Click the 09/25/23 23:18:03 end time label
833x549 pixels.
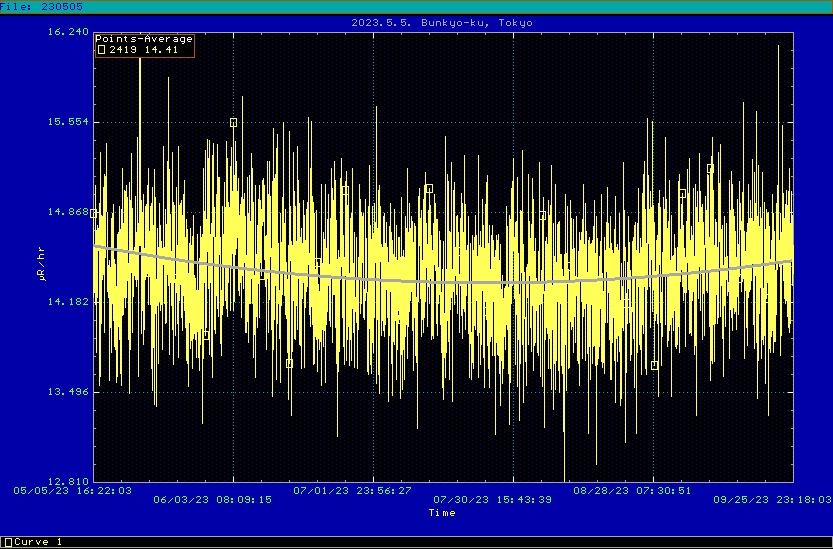tap(772, 500)
